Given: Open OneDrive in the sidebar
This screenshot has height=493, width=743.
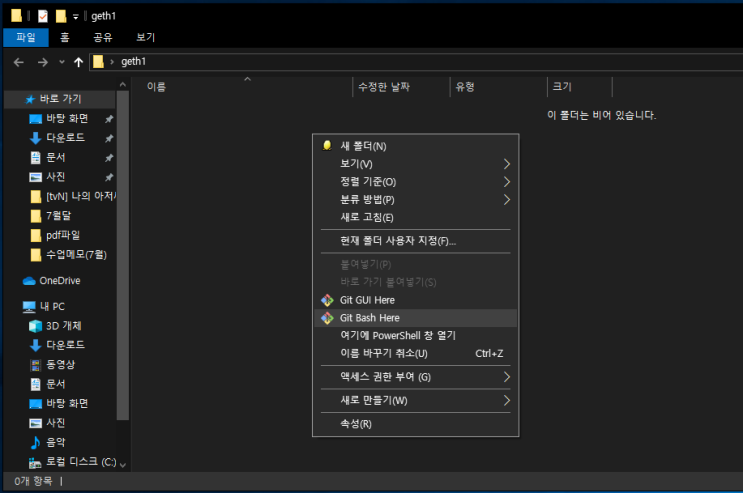Looking at the screenshot, I should tap(59, 281).
